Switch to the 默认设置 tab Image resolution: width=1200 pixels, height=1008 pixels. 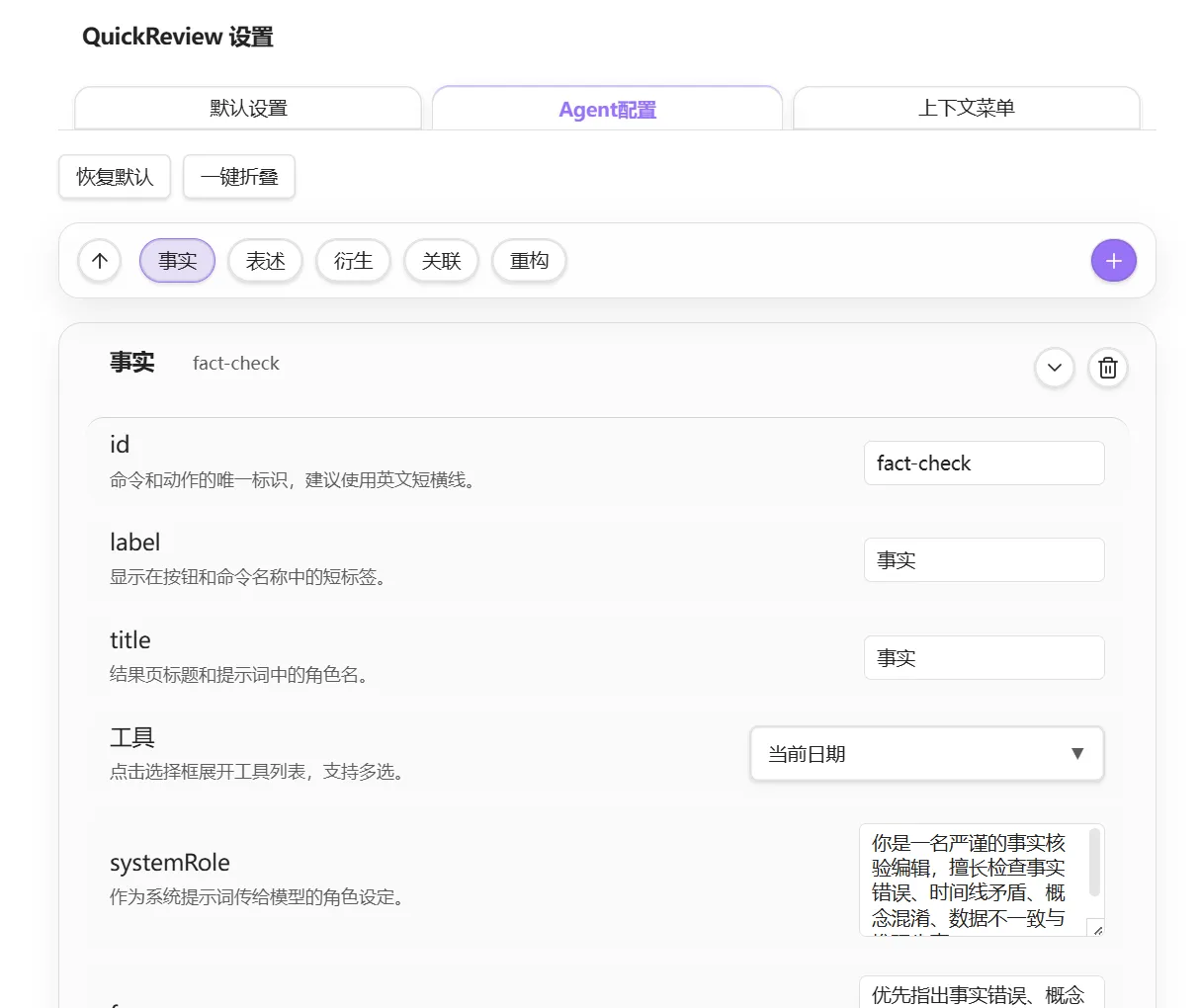(248, 109)
